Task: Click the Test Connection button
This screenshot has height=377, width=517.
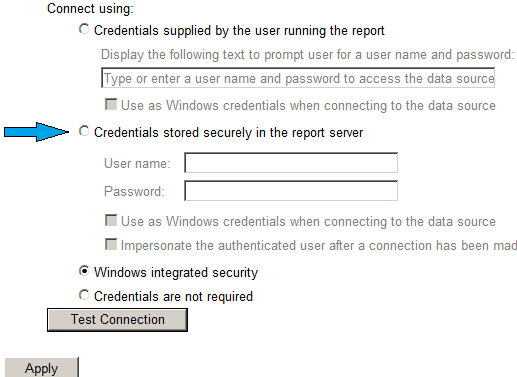Action: point(117,320)
